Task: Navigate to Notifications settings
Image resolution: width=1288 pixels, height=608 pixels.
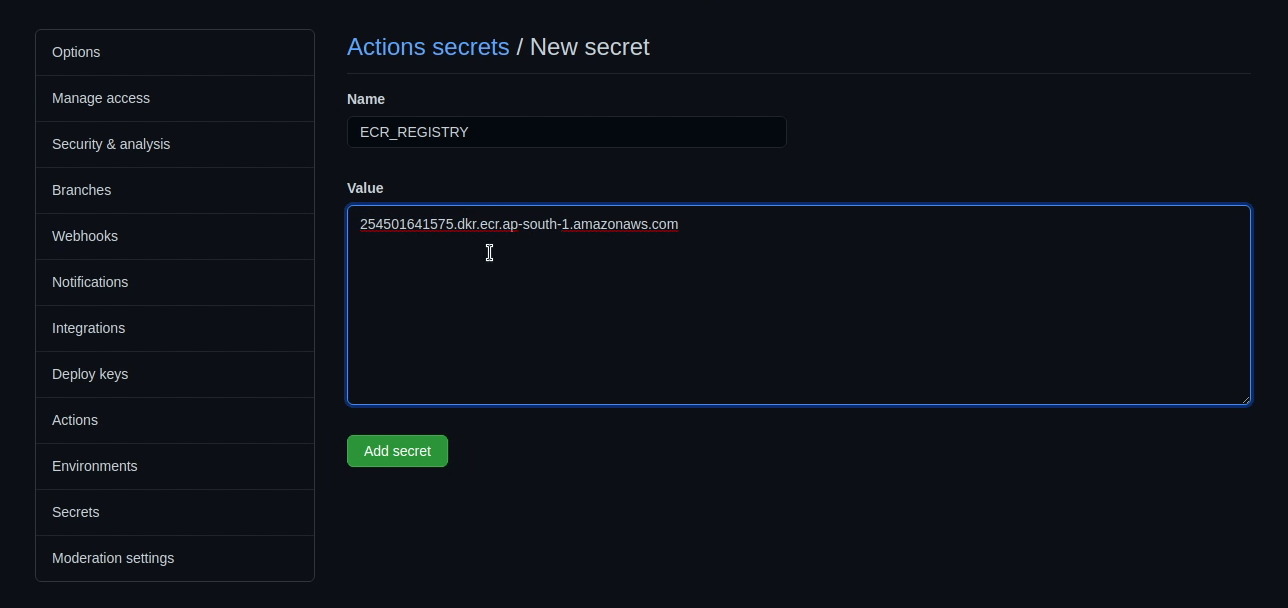Action: tap(90, 282)
